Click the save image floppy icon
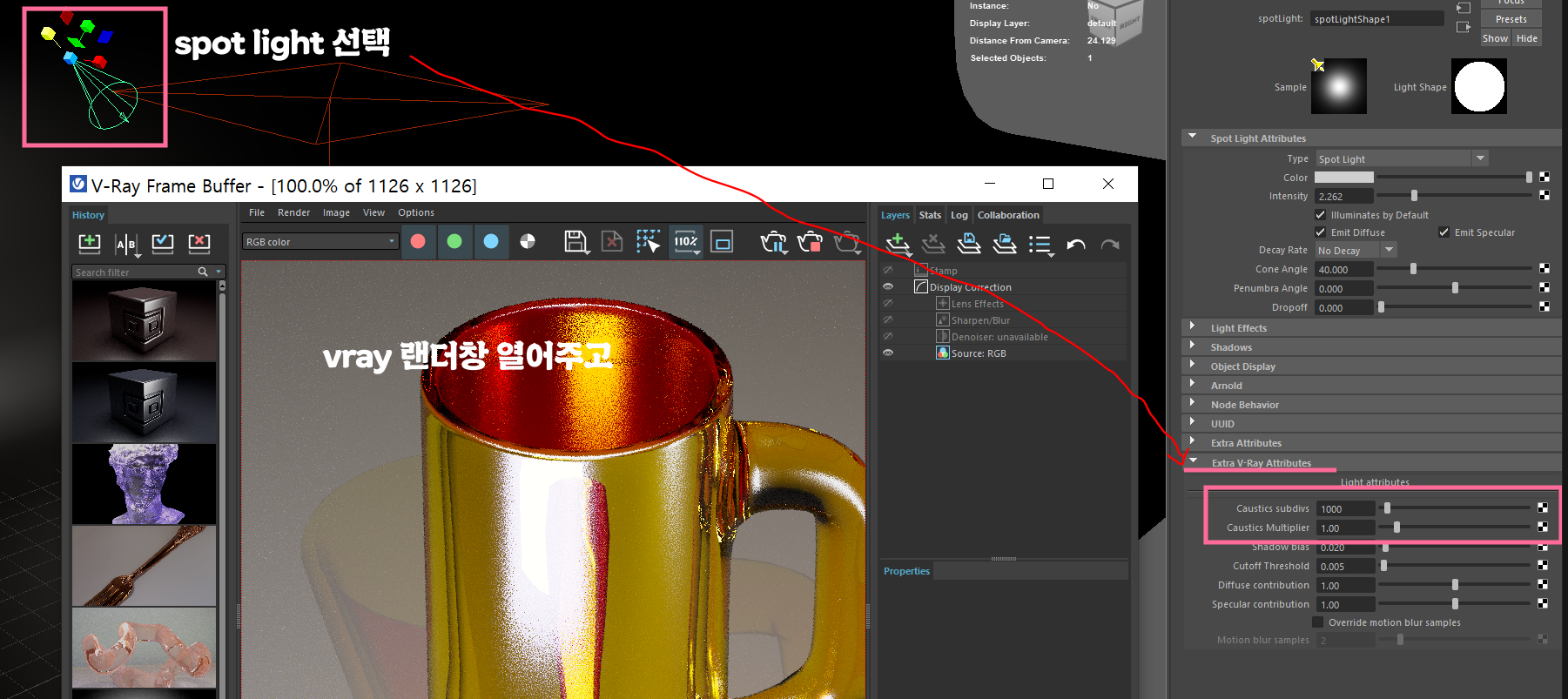The height and width of the screenshot is (699, 1568). (x=575, y=241)
